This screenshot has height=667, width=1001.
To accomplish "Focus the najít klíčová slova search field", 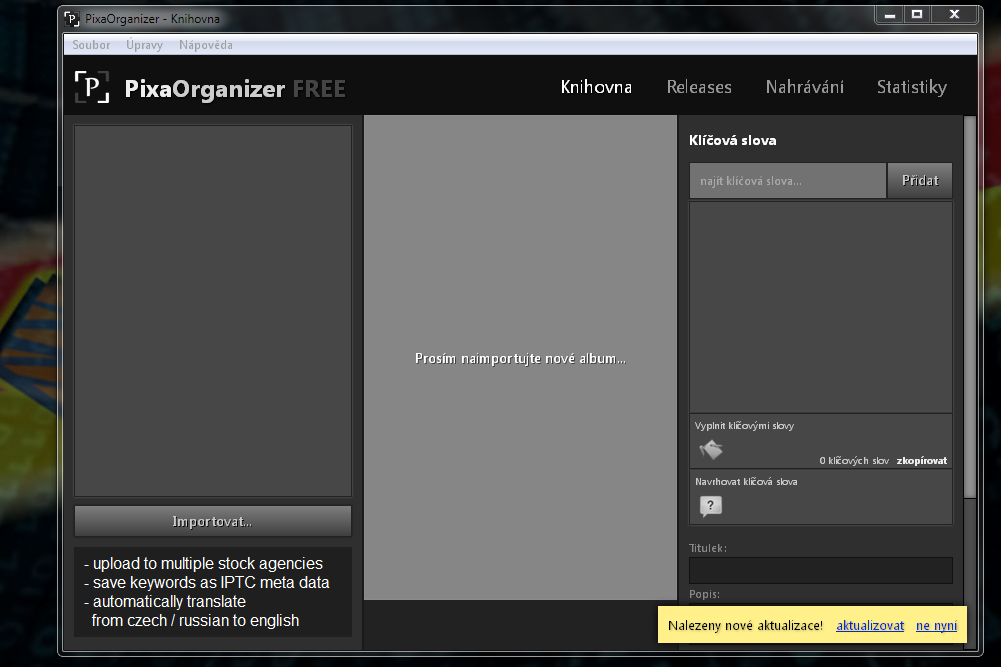I will pos(787,181).
